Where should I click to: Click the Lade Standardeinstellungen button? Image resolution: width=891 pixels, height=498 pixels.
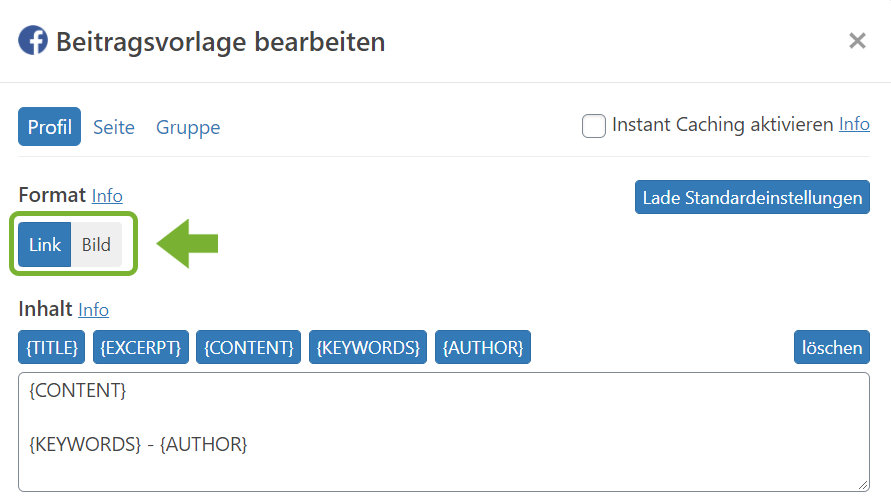[x=752, y=197]
